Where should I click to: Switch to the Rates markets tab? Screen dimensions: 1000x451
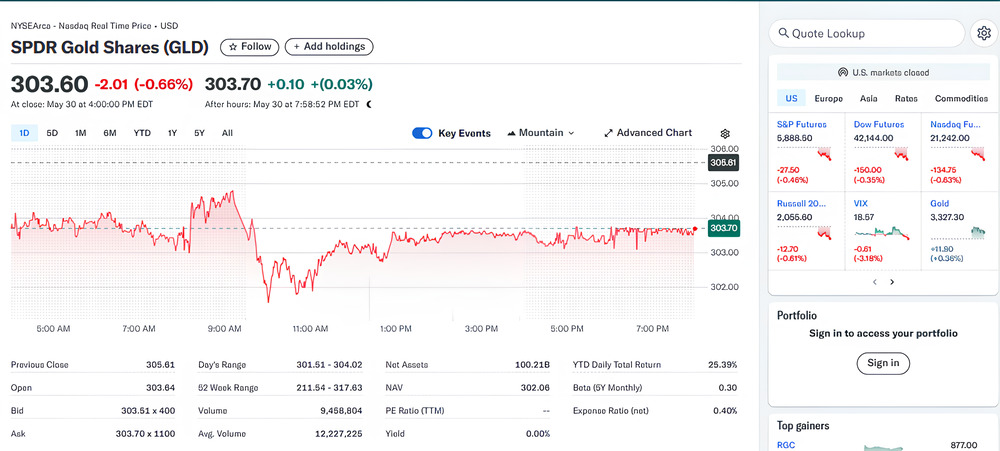[x=906, y=98]
